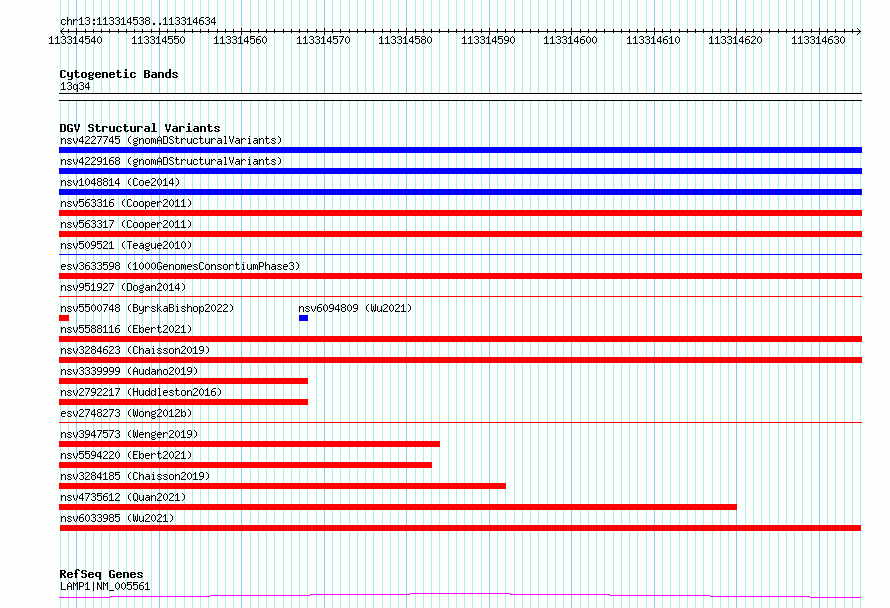Click the thin red line under esv2748273
This screenshot has width=890, height=608.
(460, 422)
